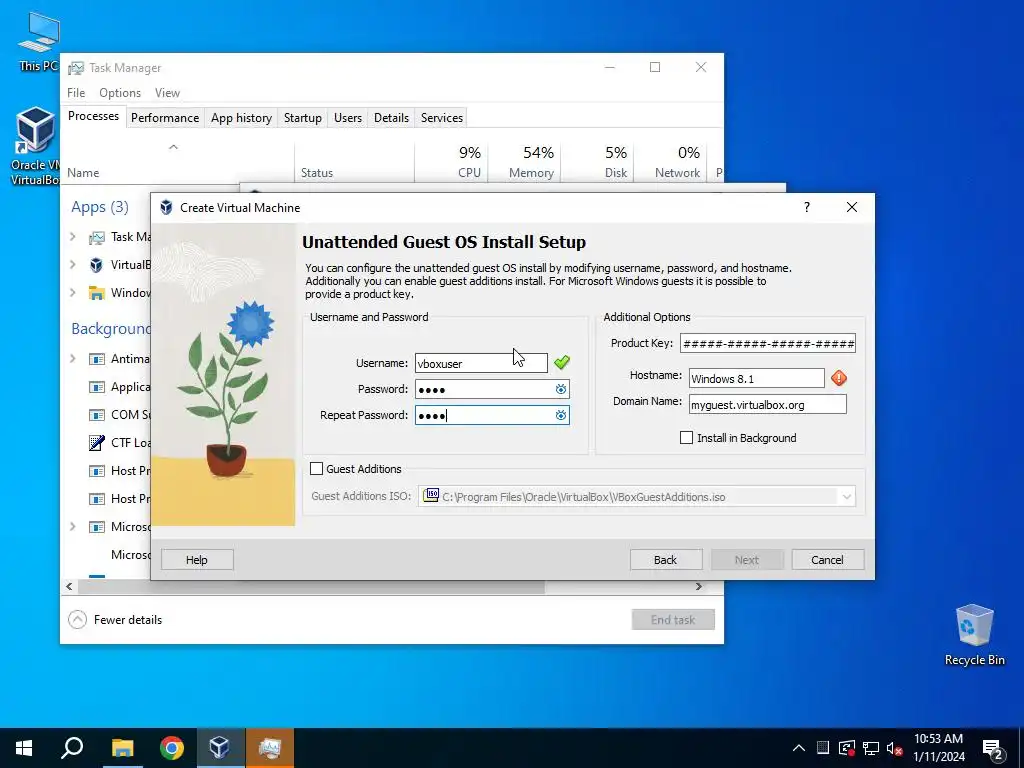1024x768 pixels.
Task: Click the VirtualBox process icon in Task Manager
Action: click(97, 264)
